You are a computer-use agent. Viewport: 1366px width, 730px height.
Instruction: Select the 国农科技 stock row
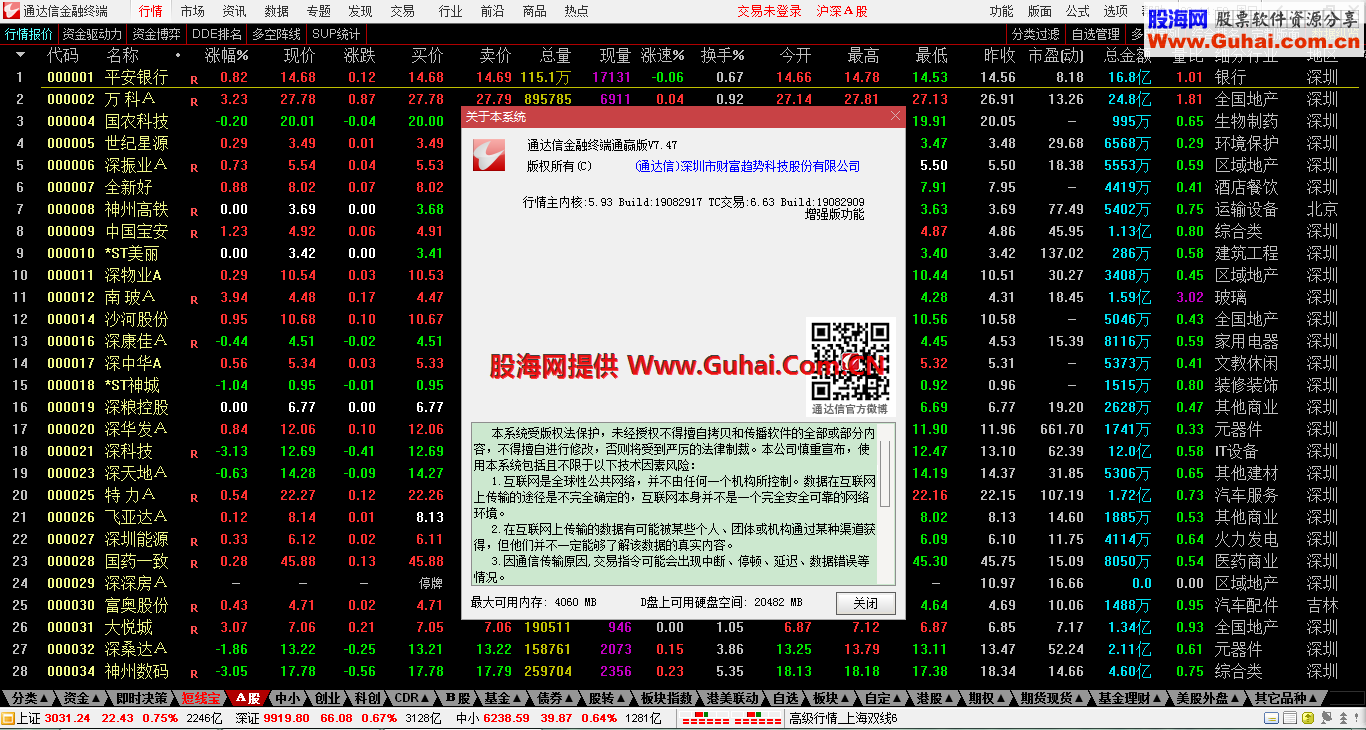tap(683, 121)
